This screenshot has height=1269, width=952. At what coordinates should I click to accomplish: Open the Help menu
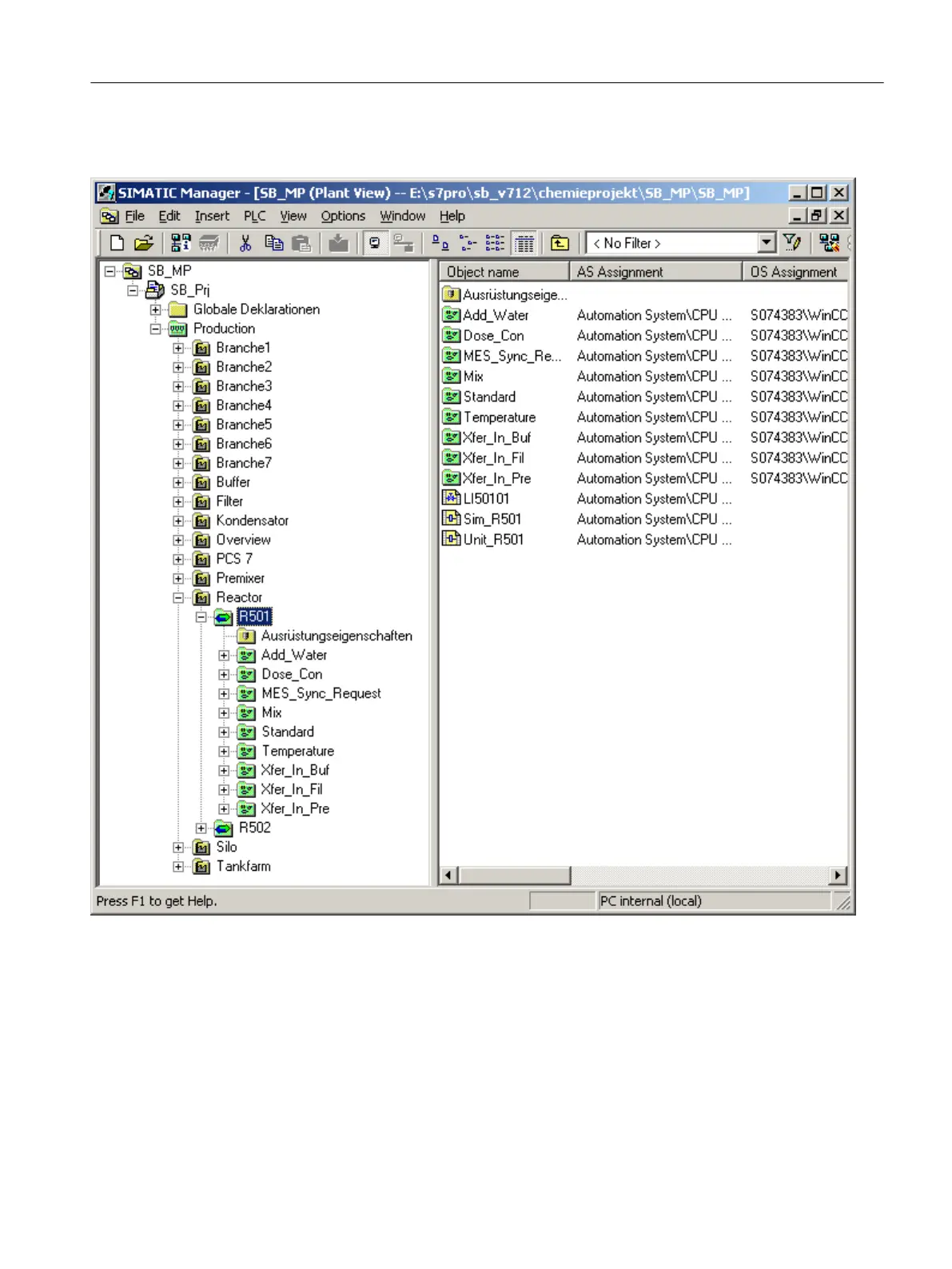pos(452,216)
